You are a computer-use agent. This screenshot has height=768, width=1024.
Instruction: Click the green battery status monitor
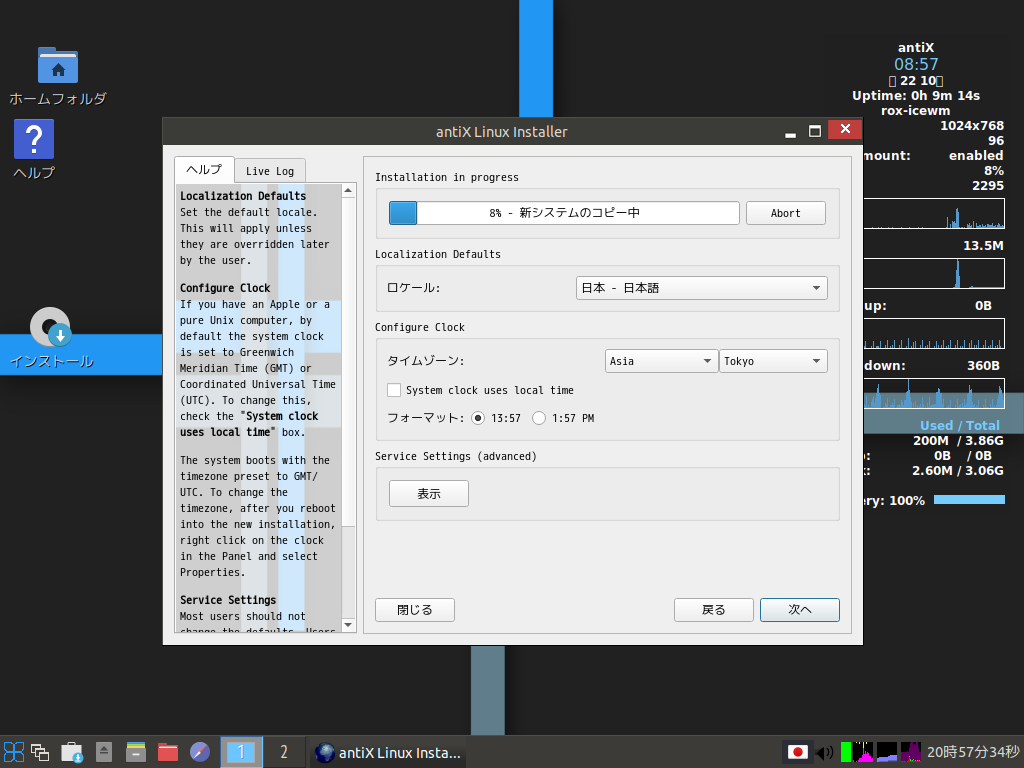click(846, 752)
